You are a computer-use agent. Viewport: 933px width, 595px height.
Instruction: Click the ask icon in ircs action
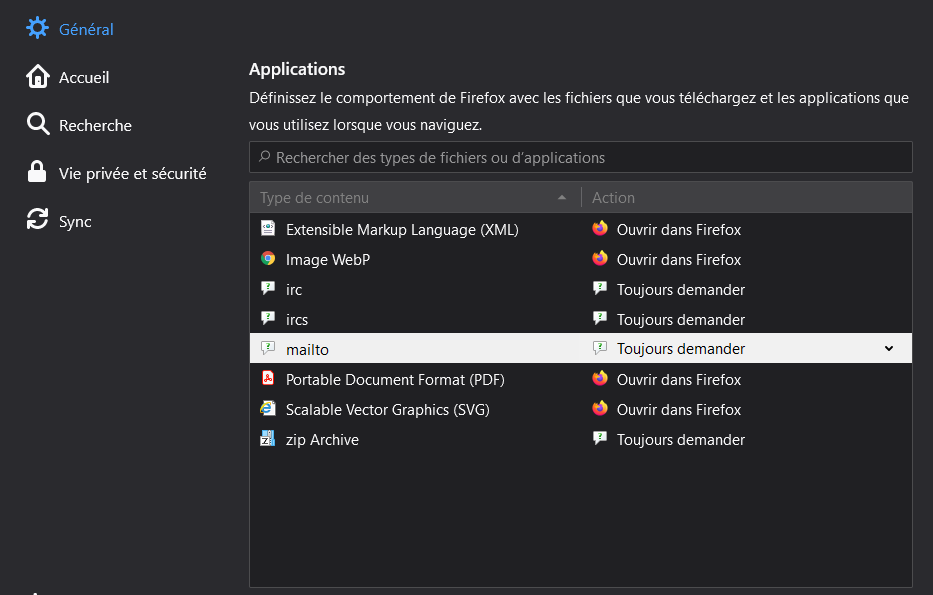tap(600, 318)
